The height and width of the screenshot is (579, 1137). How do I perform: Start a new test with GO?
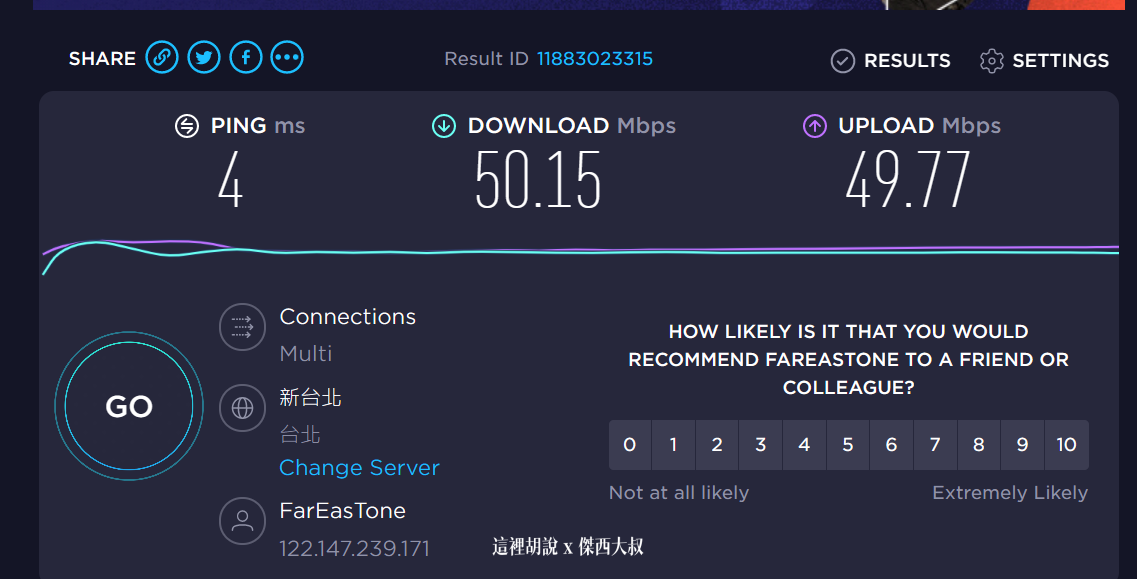tap(129, 406)
